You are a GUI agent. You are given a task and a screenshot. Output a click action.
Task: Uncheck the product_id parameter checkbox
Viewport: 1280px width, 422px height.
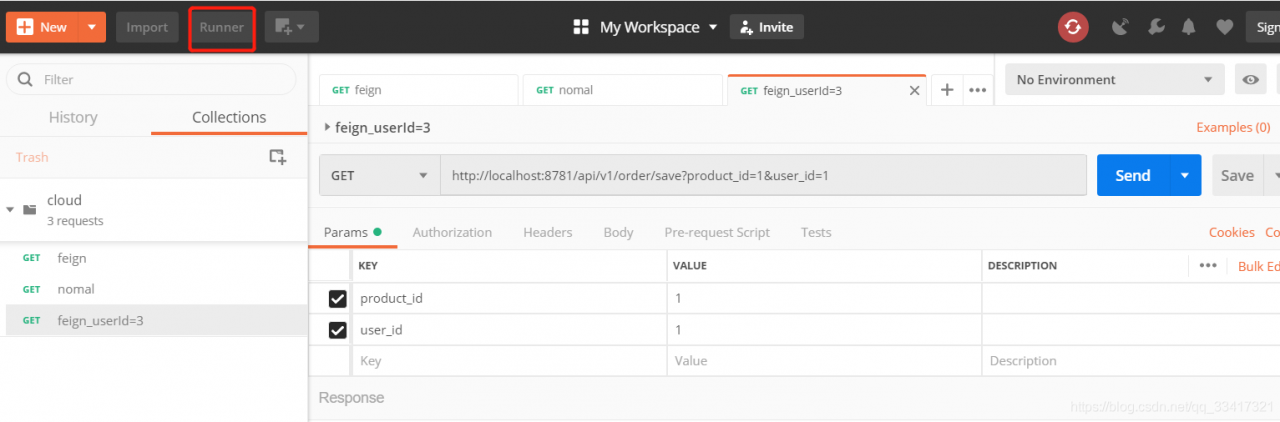338,298
